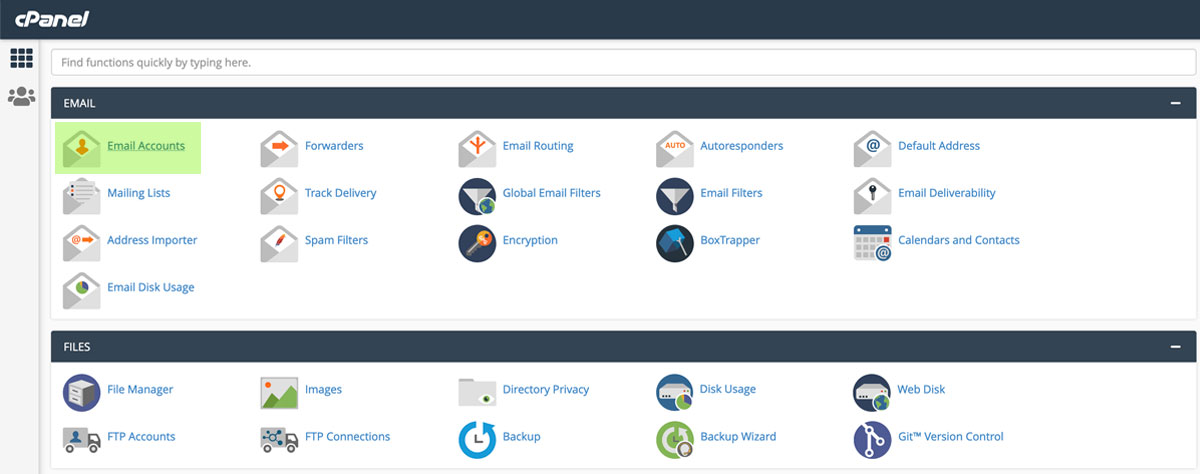
Task: Click the Email Filters funnel icon
Action: [x=675, y=196]
